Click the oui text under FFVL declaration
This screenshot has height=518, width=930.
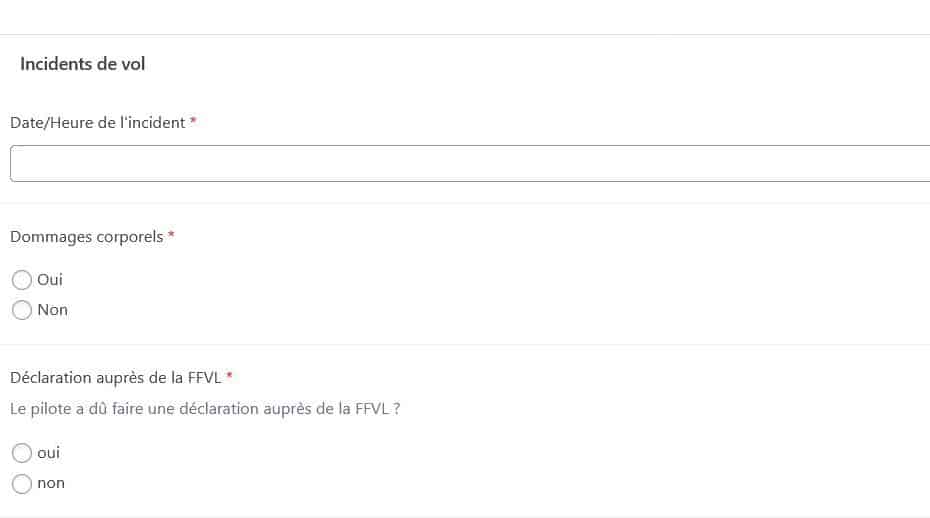click(x=48, y=453)
